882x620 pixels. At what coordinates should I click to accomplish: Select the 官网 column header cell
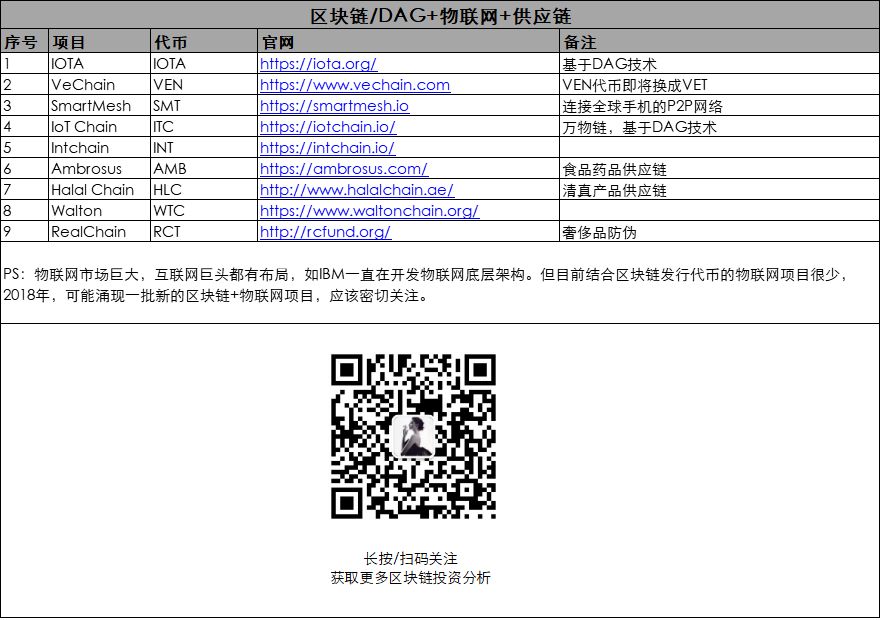[x=276, y=43]
